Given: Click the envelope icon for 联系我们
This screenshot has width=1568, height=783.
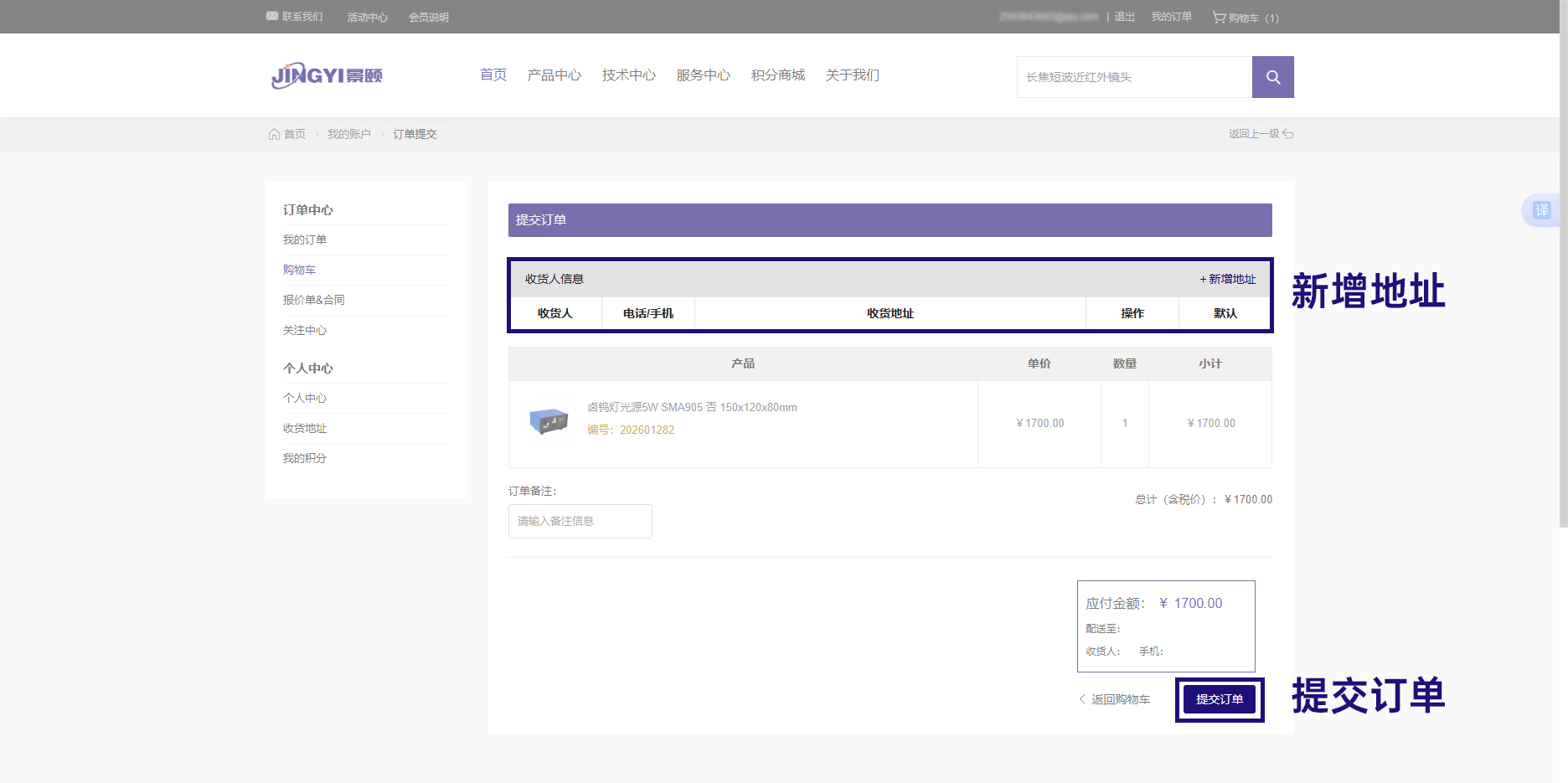Looking at the screenshot, I should click(x=272, y=16).
